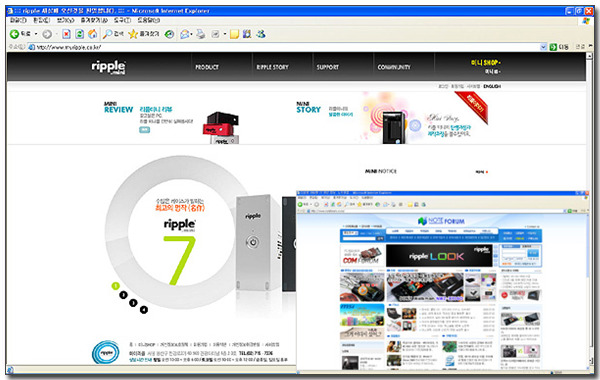Open the Favorites star toolbar button
600x380 pixels.
pyautogui.click(x=144, y=34)
